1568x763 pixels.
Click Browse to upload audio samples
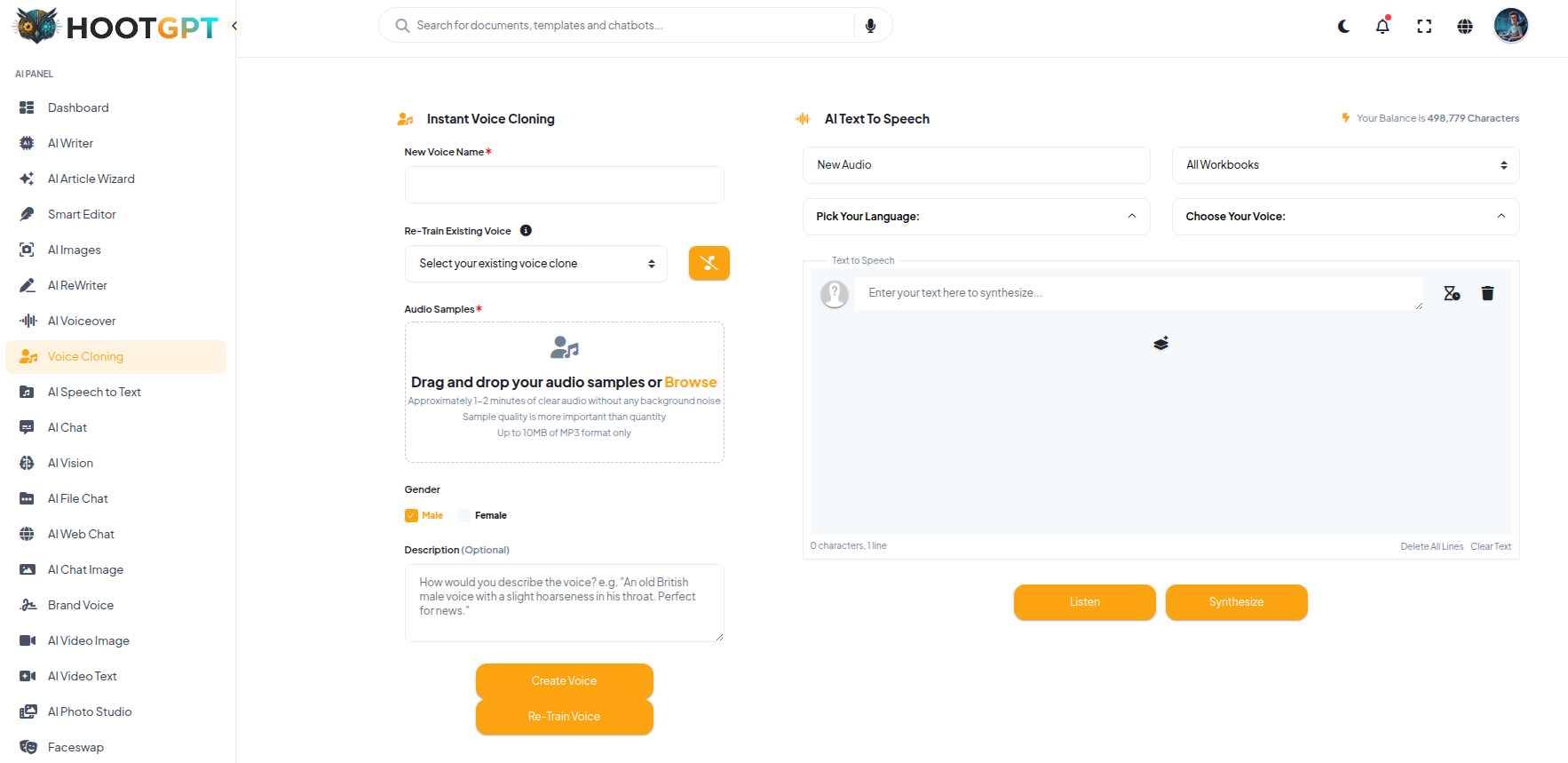tap(691, 381)
